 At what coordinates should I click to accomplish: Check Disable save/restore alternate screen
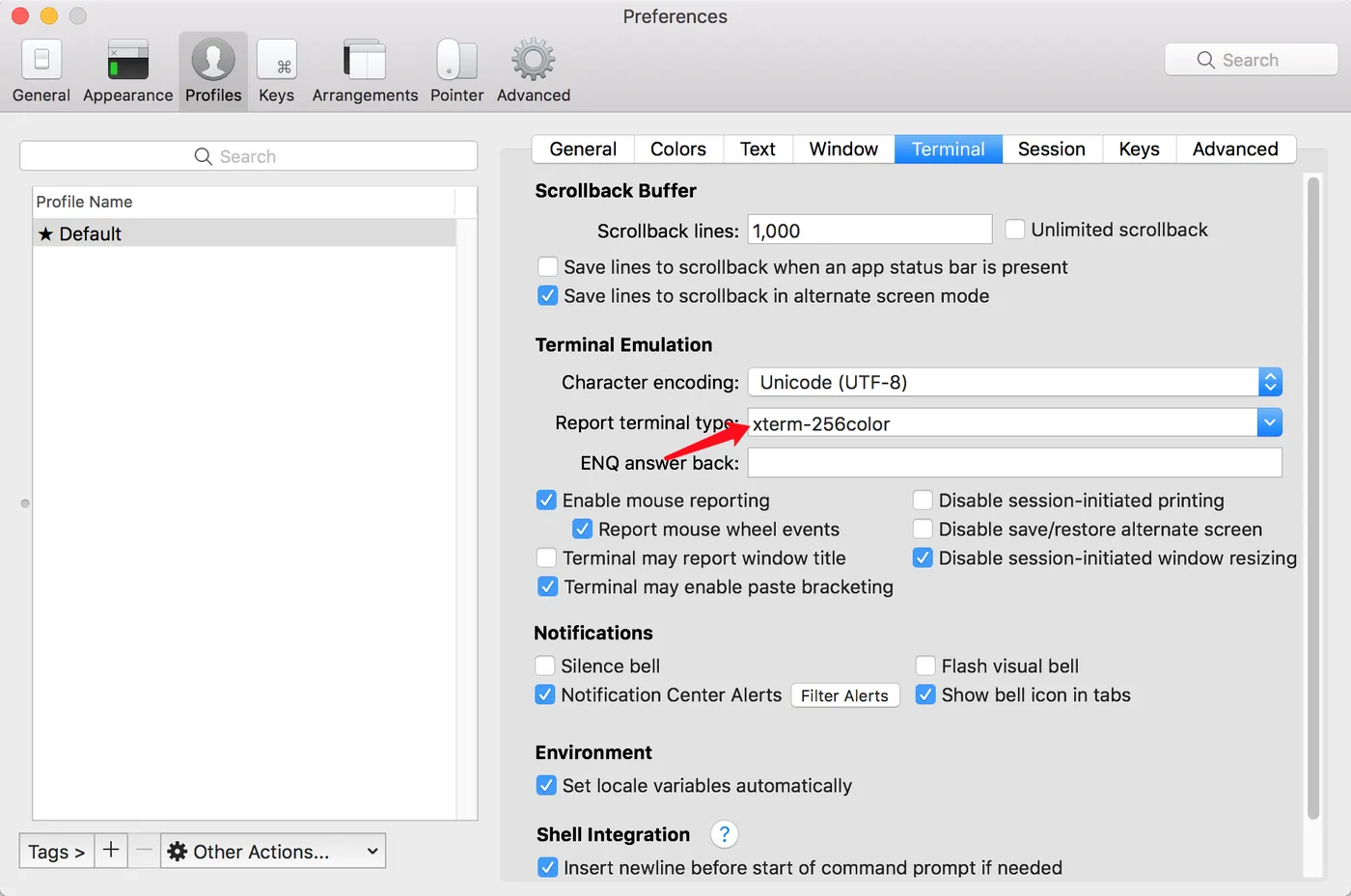(x=923, y=529)
